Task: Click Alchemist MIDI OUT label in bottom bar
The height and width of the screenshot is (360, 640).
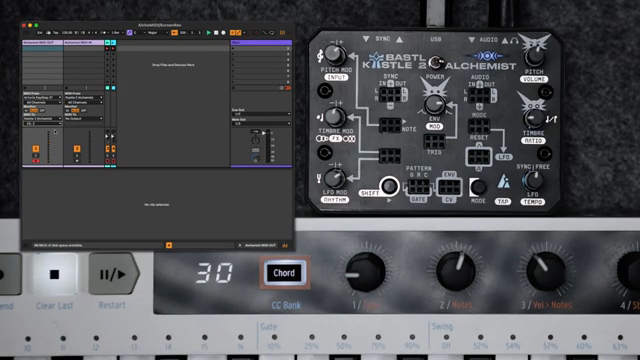Action: tap(260, 245)
